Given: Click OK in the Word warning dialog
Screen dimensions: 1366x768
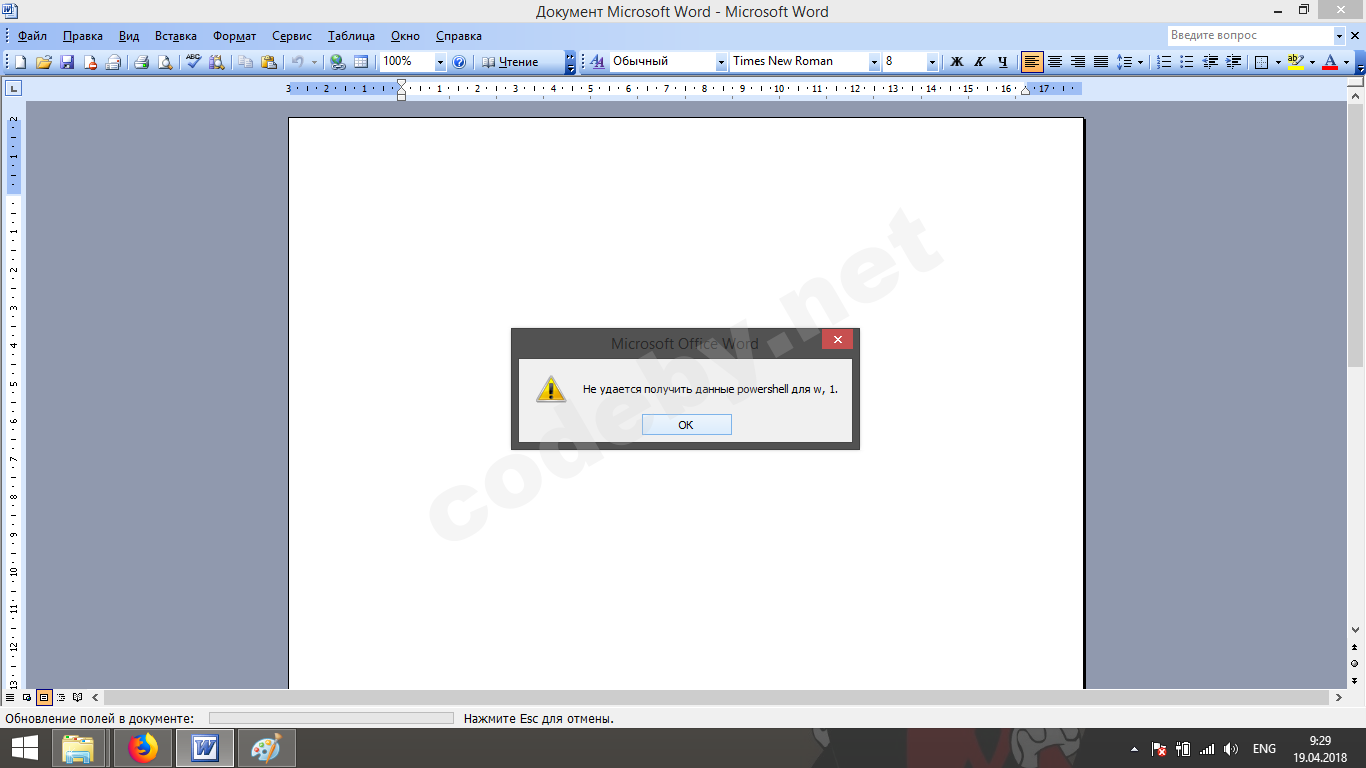Looking at the screenshot, I should pyautogui.click(x=686, y=425).
